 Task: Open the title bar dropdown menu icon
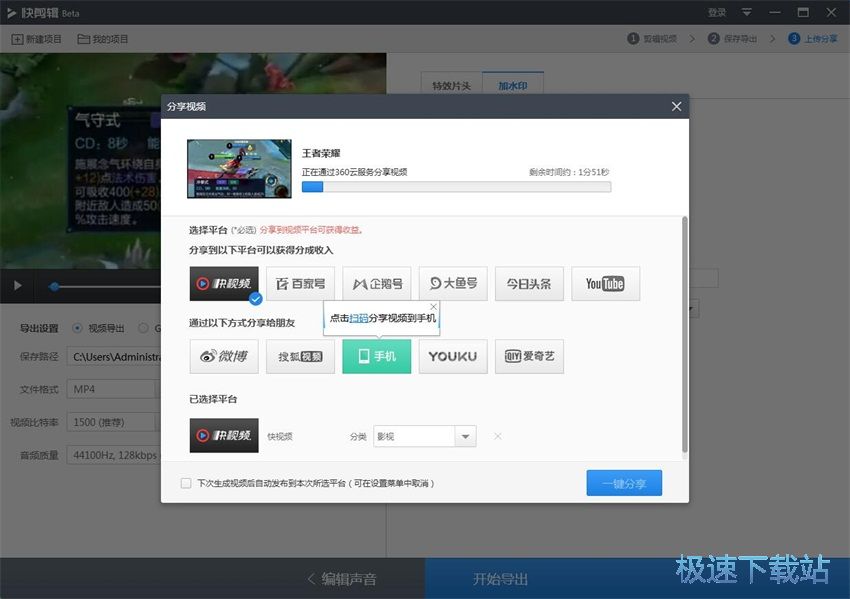tap(746, 12)
